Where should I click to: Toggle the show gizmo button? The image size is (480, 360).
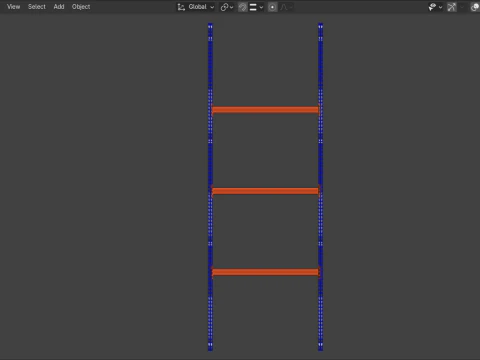pyautogui.click(x=452, y=7)
